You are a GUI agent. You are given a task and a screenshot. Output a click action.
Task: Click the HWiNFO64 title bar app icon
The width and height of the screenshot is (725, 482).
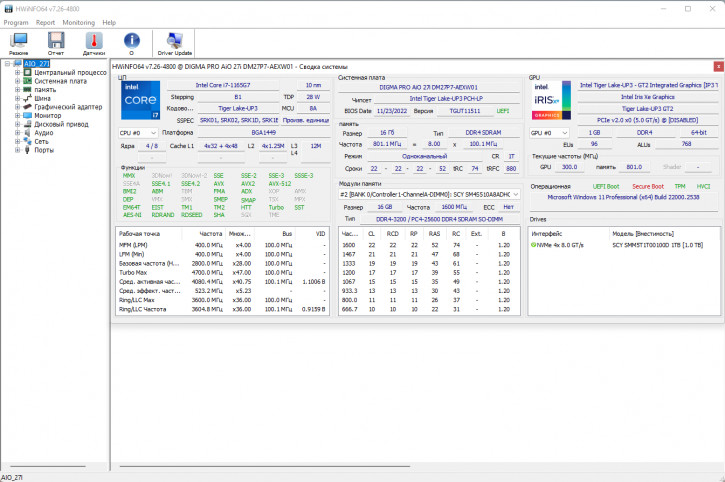[x=8, y=9]
